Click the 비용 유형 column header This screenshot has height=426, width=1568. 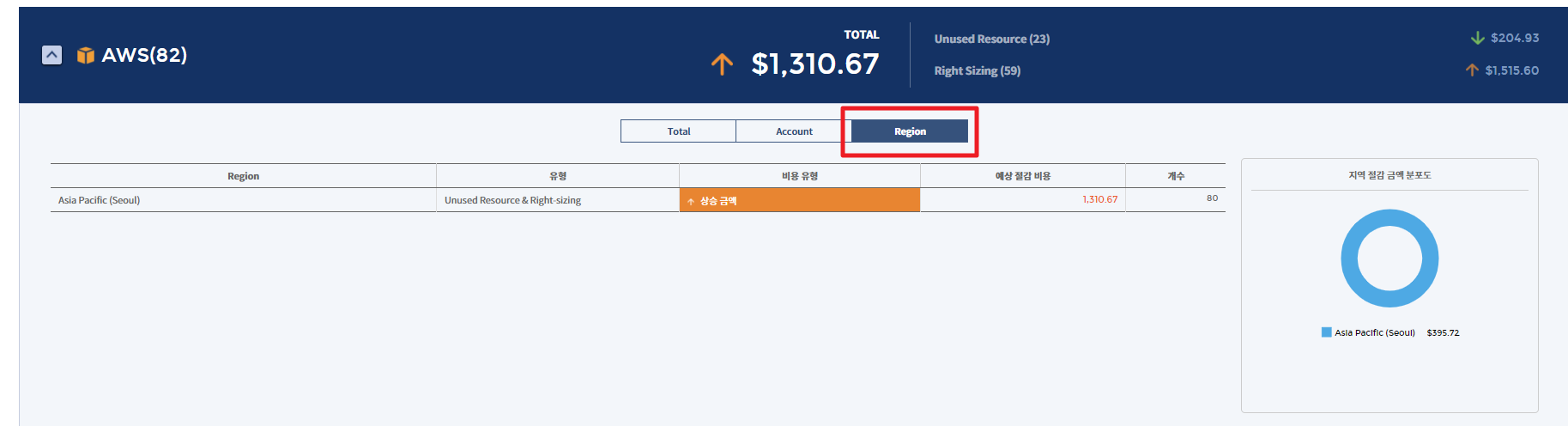799,176
